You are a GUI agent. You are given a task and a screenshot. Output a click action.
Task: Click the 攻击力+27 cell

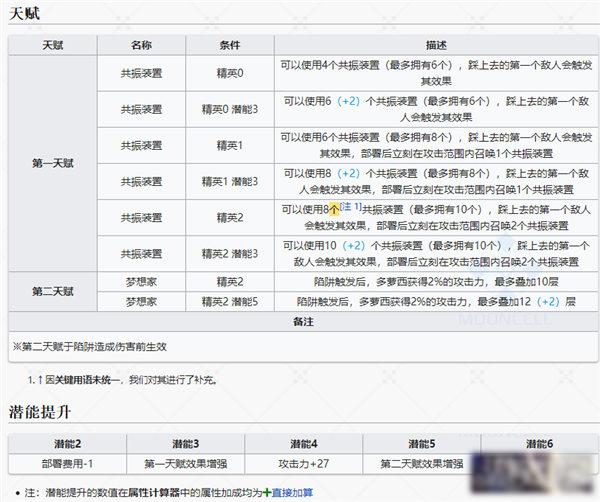tap(304, 464)
